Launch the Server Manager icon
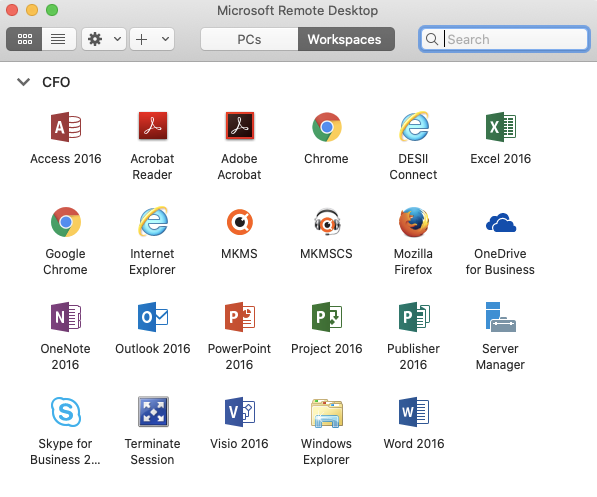597x497 pixels. [501, 317]
